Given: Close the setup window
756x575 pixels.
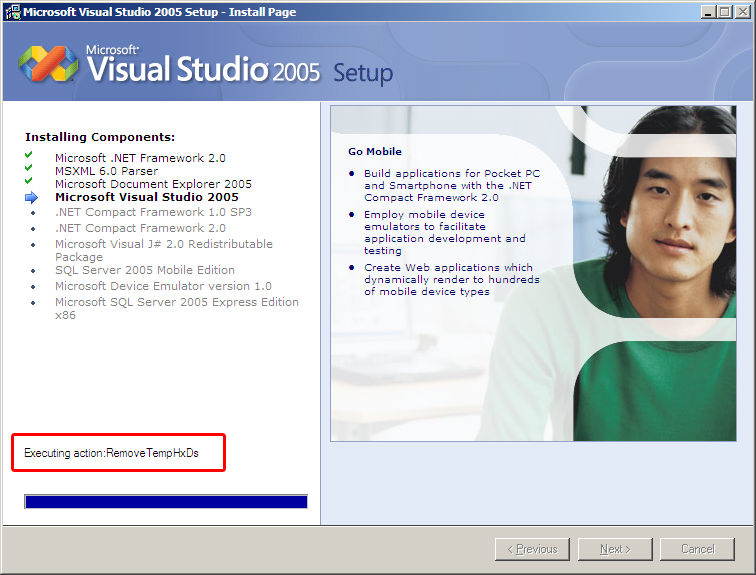Looking at the screenshot, I should 742,12.
